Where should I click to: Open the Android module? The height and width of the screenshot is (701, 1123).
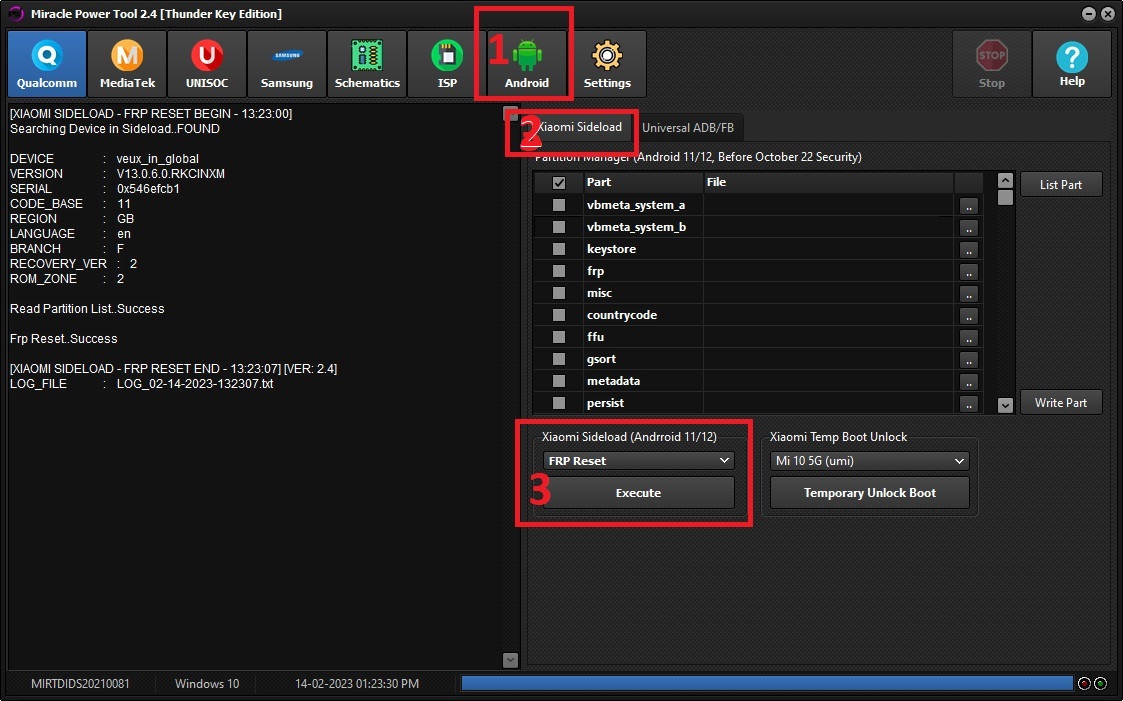click(527, 64)
